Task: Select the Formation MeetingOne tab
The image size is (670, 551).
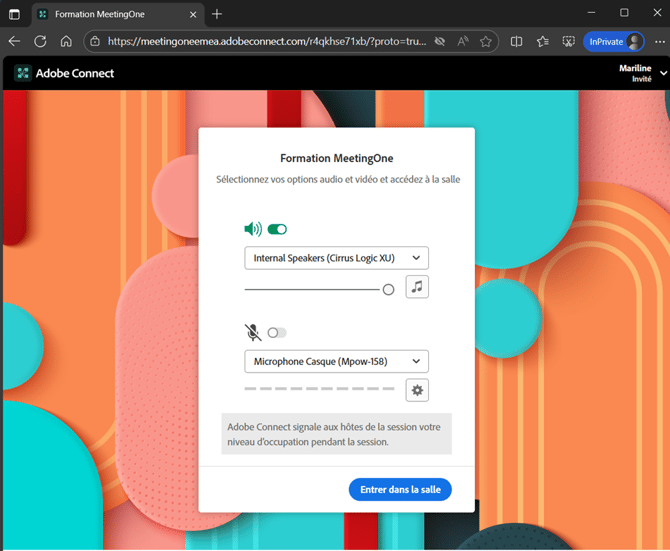Action: [x=118, y=14]
